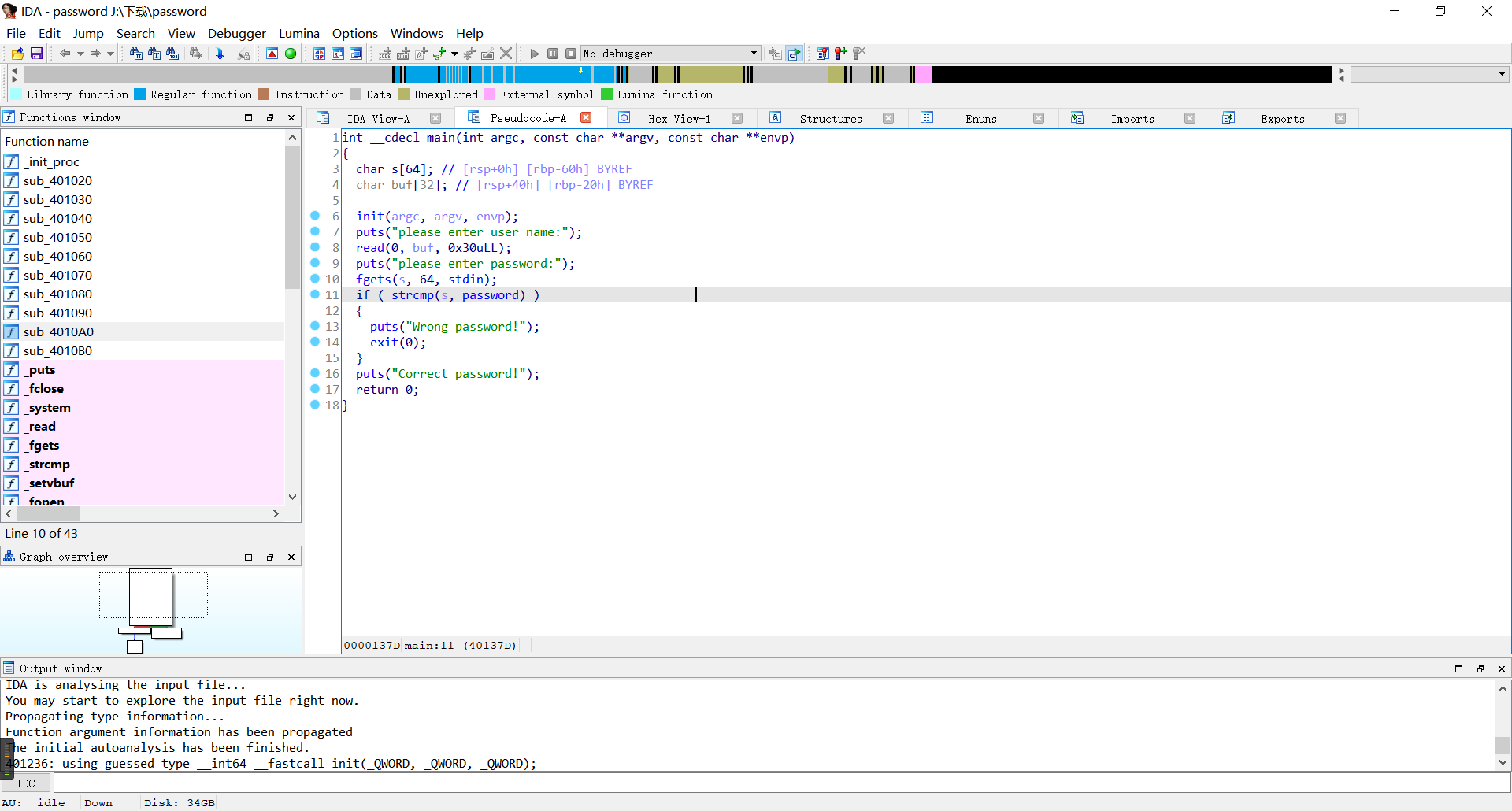
Task: Open the Debugger menu
Action: pyautogui.click(x=236, y=33)
